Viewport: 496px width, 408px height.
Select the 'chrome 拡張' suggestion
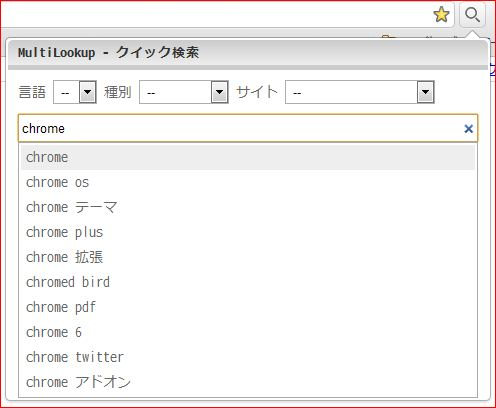(248, 257)
